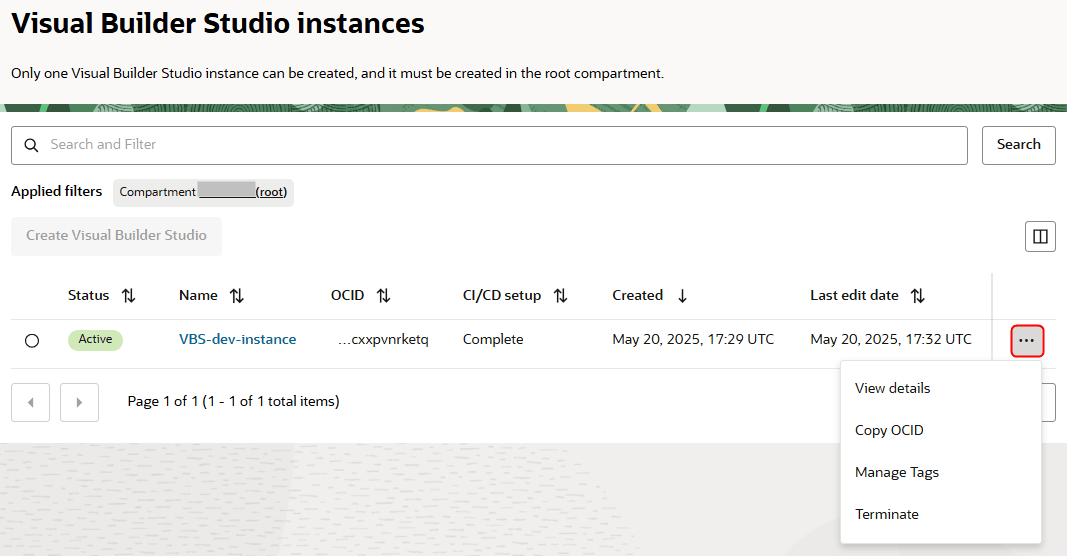Sort by Created date arrow

(x=682, y=296)
